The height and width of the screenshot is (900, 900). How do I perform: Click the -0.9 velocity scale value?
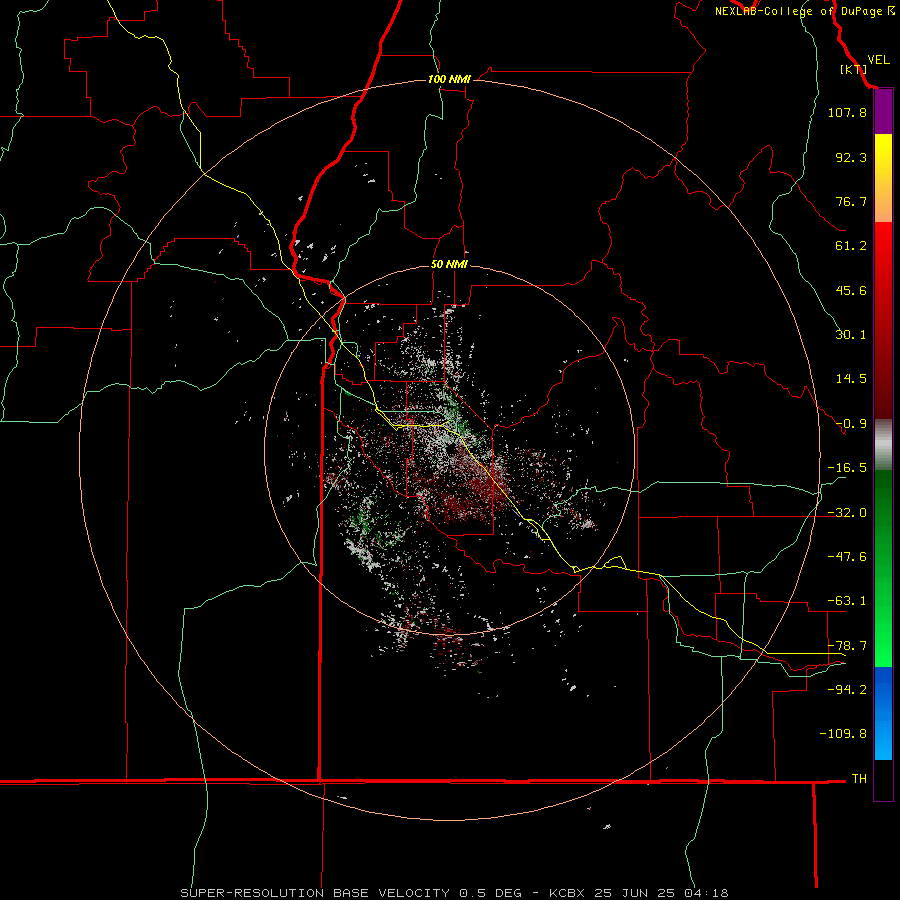tap(851, 424)
